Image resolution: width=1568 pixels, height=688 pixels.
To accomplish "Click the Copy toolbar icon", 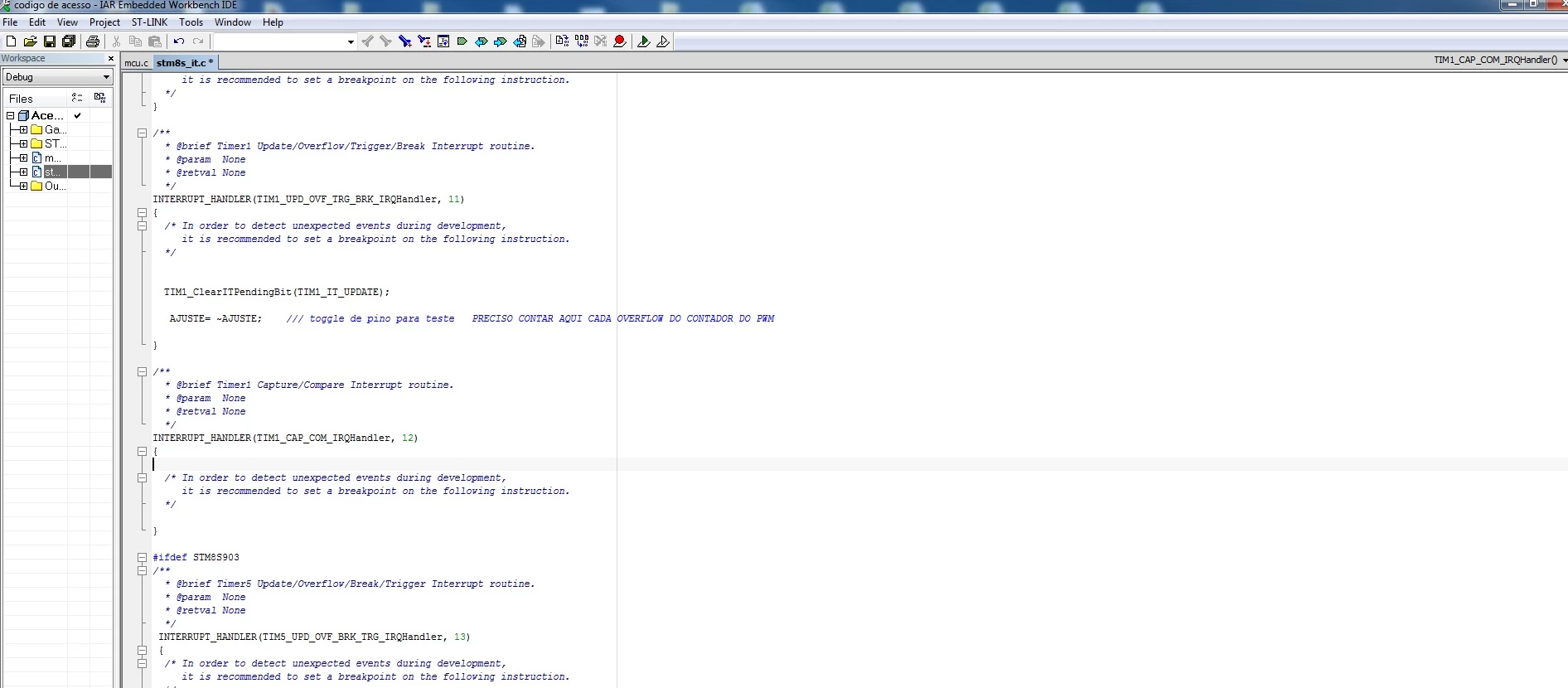I will [135, 41].
